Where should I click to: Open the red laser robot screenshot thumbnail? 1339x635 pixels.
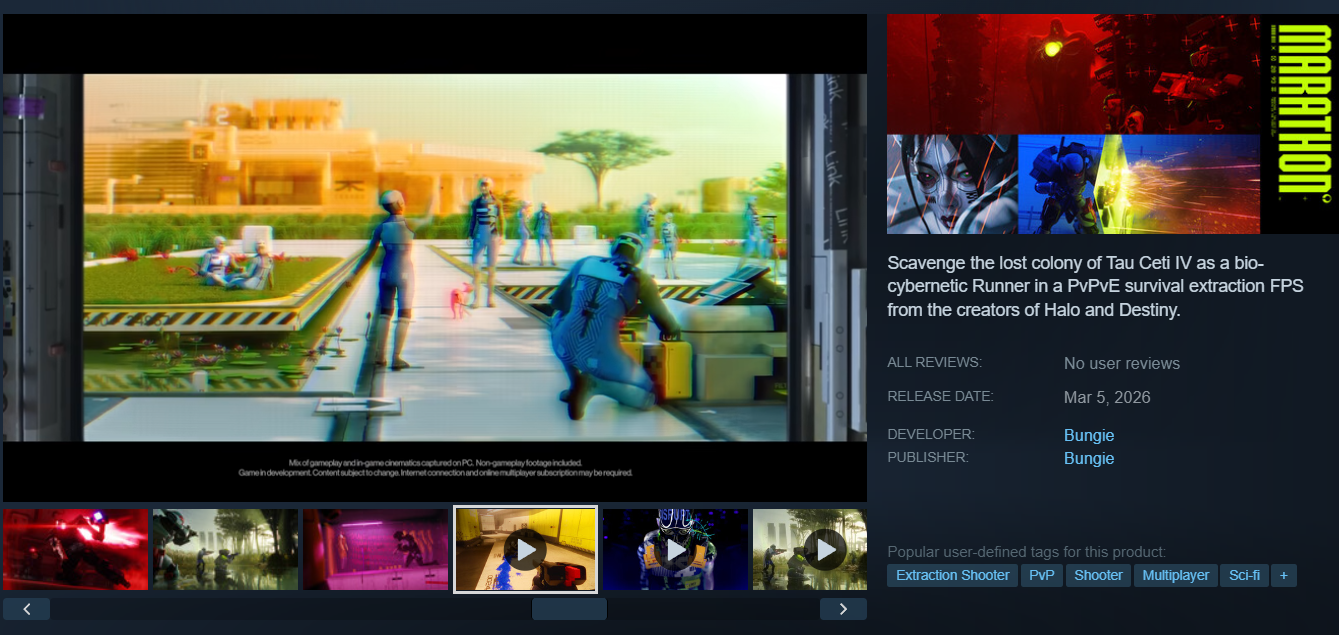coord(76,549)
